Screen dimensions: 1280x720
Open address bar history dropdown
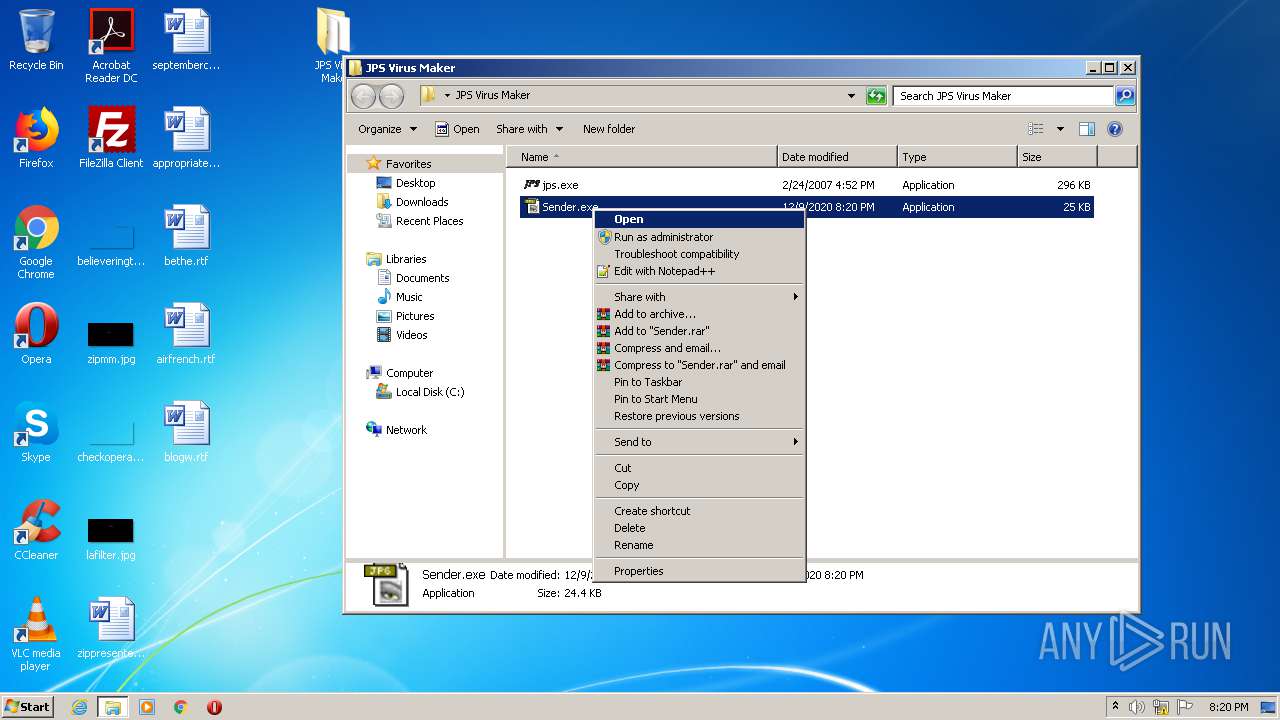tap(851, 96)
